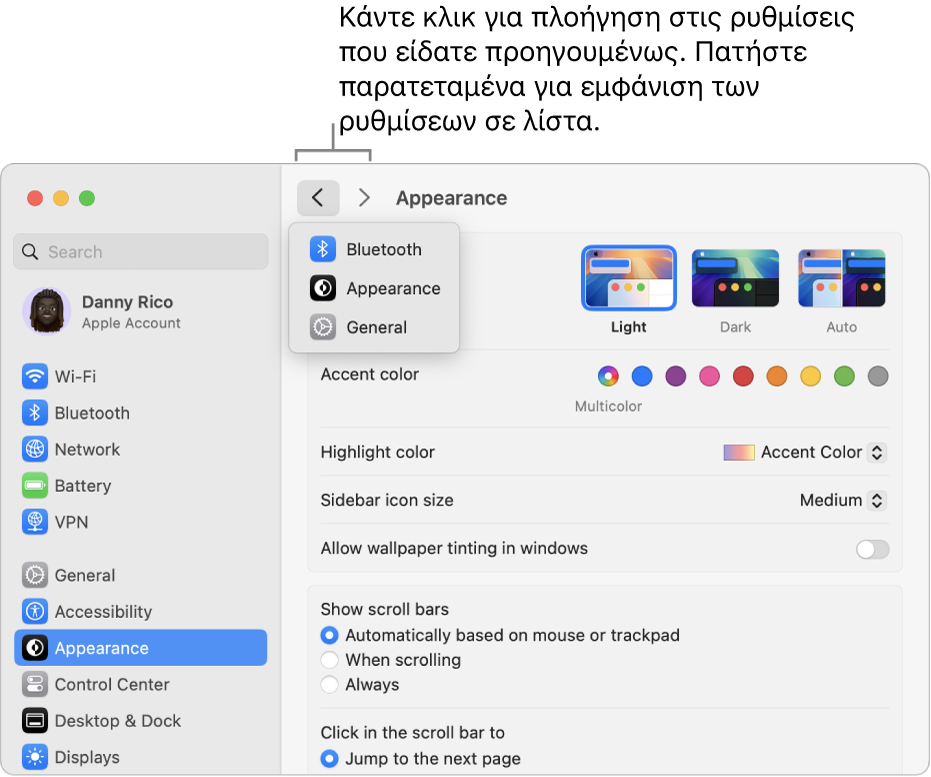Open Control Center settings in sidebar
Viewport: 931px width, 777px height.
(141, 684)
